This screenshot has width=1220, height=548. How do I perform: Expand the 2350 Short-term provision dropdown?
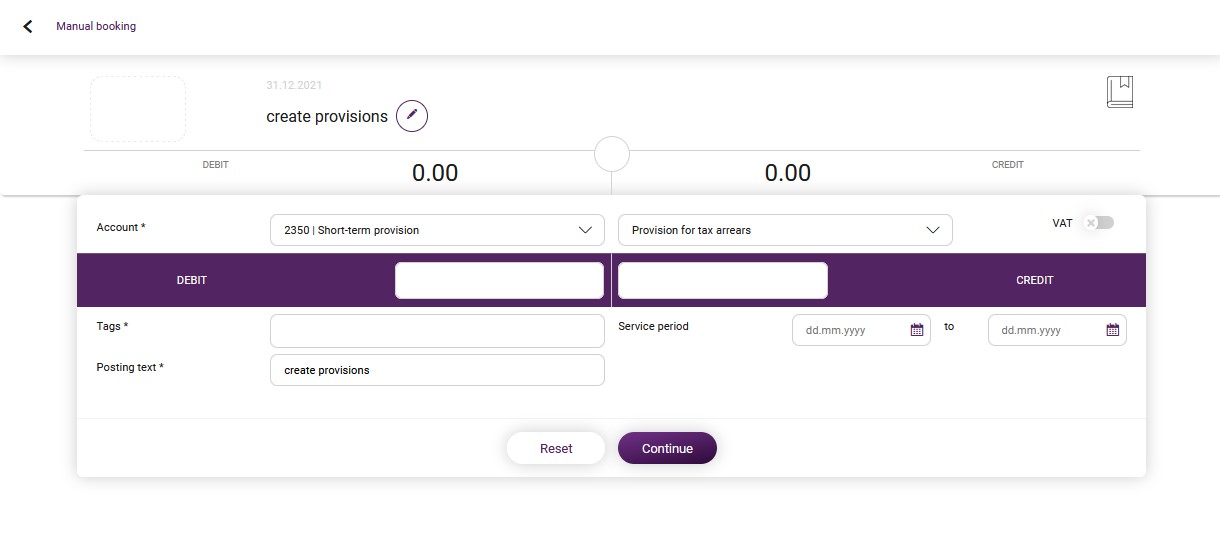point(437,230)
